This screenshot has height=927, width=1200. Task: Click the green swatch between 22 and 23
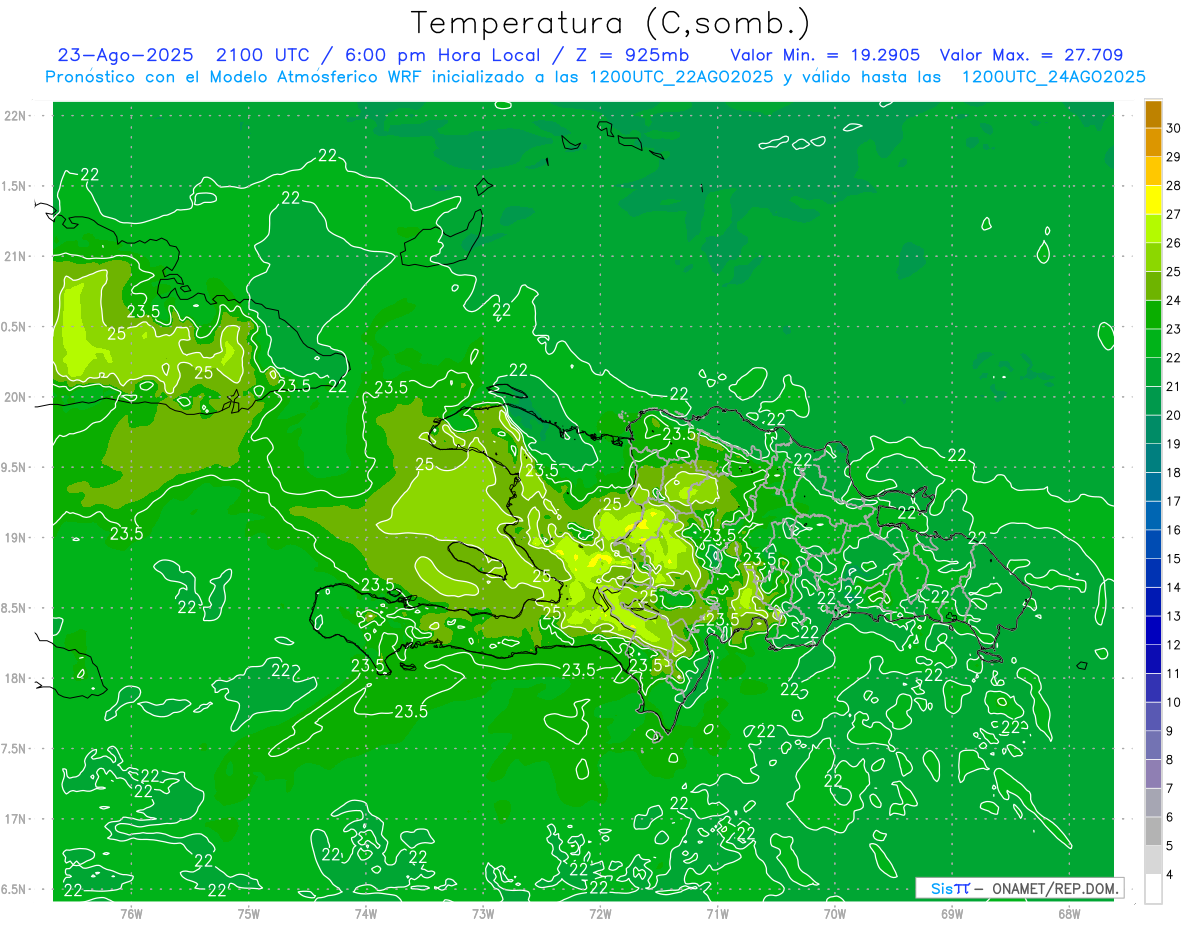1153,343
